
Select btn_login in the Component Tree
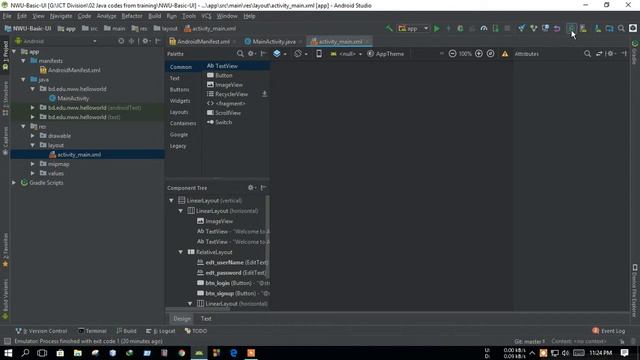pos(233,283)
